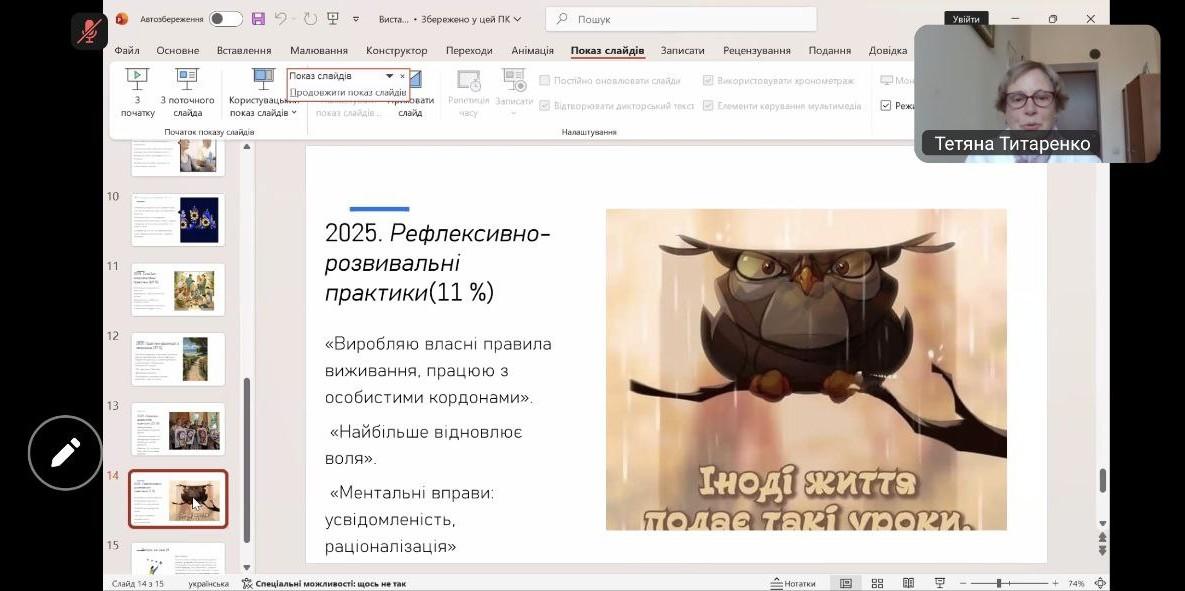
Task: Select slide 12 thumbnail
Action: [x=179, y=359]
